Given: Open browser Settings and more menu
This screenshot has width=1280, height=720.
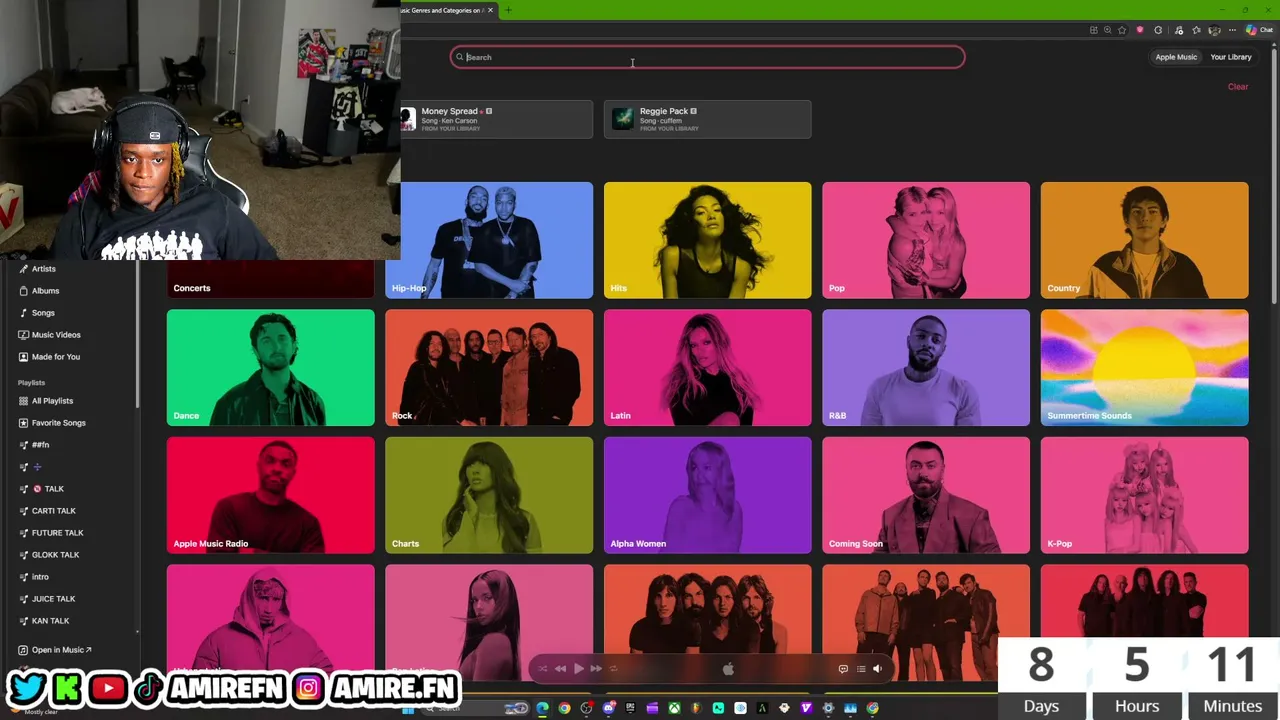Looking at the screenshot, I should click(x=1230, y=30).
